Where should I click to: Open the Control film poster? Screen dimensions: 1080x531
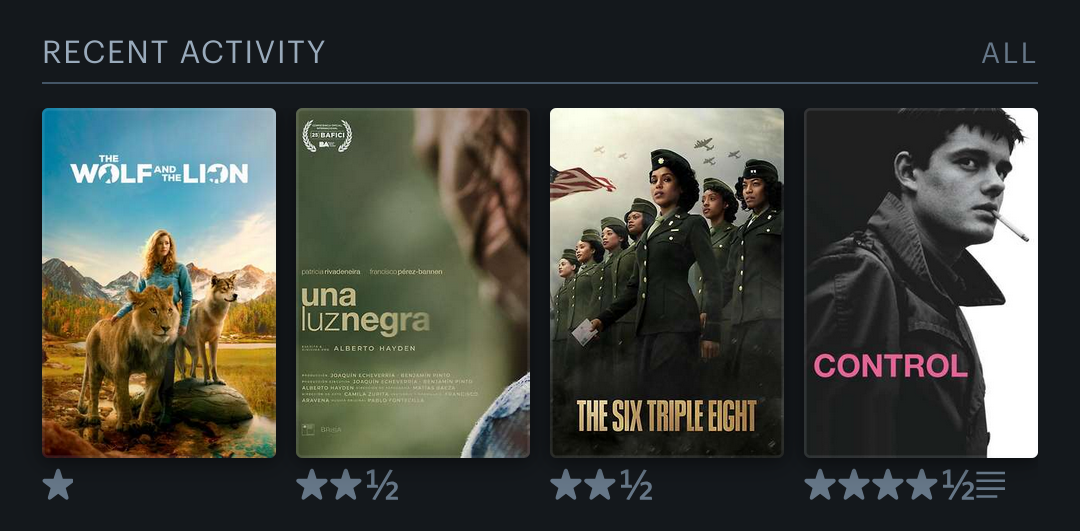point(921,282)
